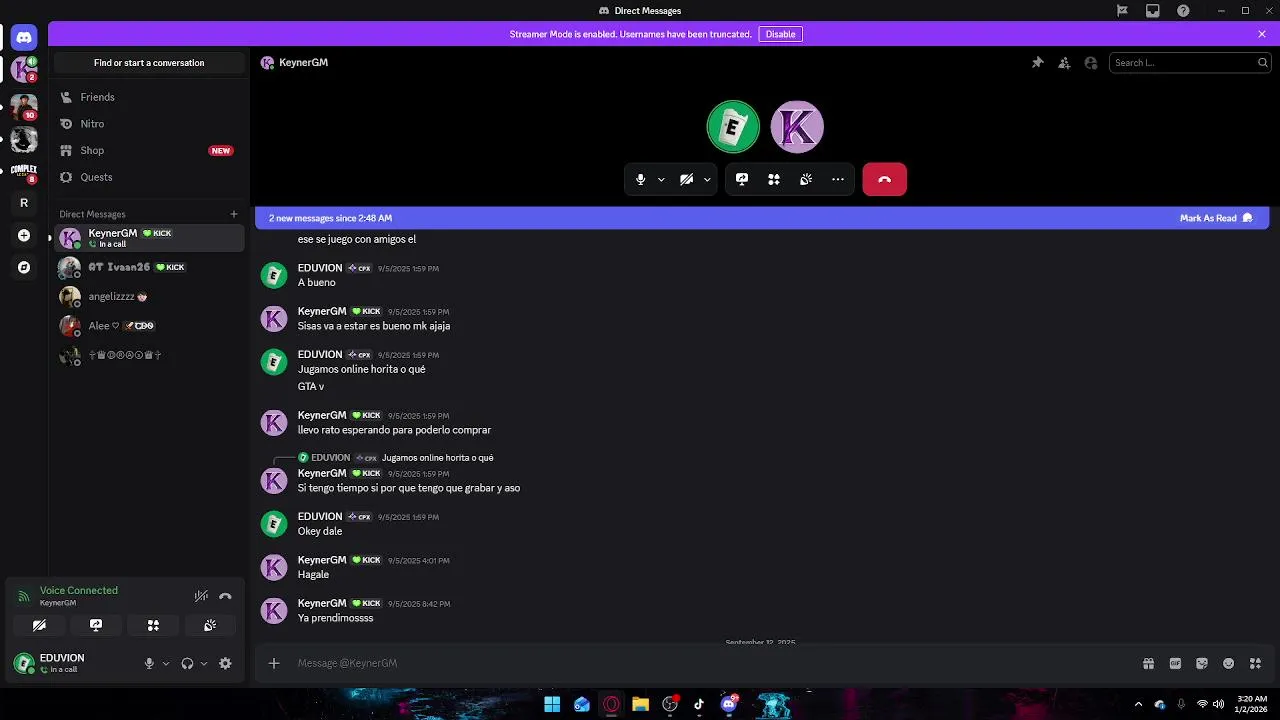Click the Voice Connected status
The width and height of the screenshot is (1280, 720).
pos(78,590)
